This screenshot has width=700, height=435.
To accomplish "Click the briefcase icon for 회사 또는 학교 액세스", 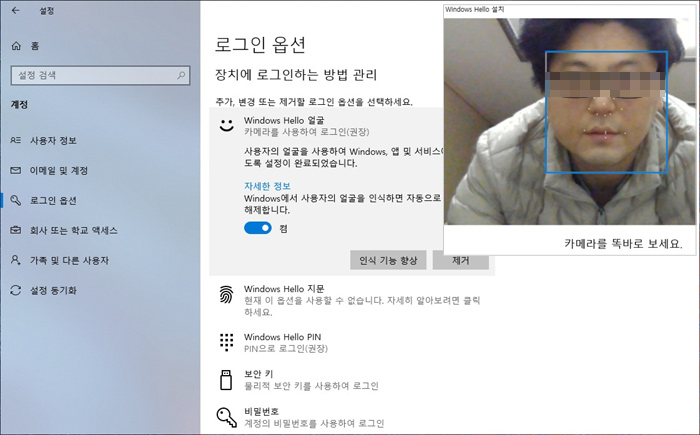I will pos(16,230).
